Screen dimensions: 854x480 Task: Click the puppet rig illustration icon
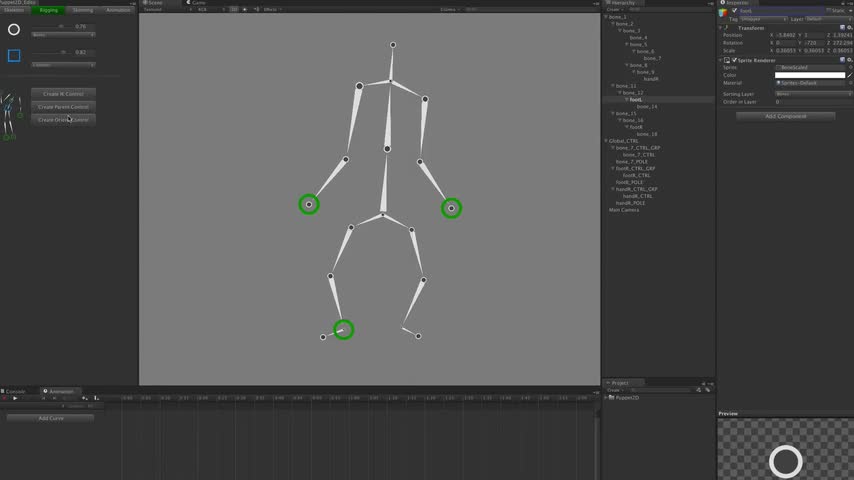11,117
